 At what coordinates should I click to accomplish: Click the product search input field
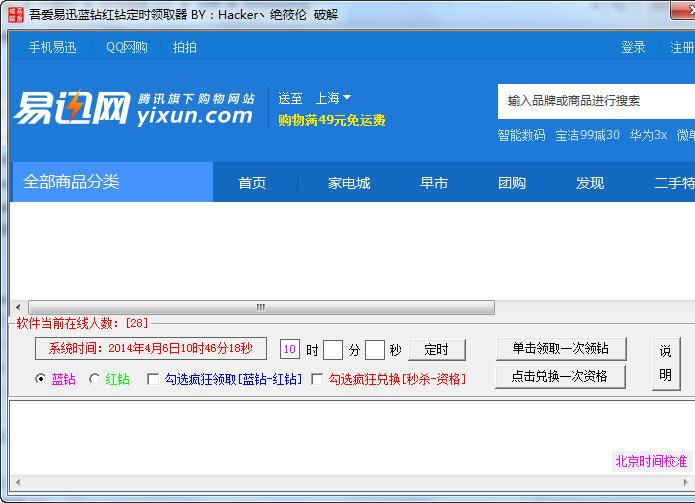tap(595, 101)
